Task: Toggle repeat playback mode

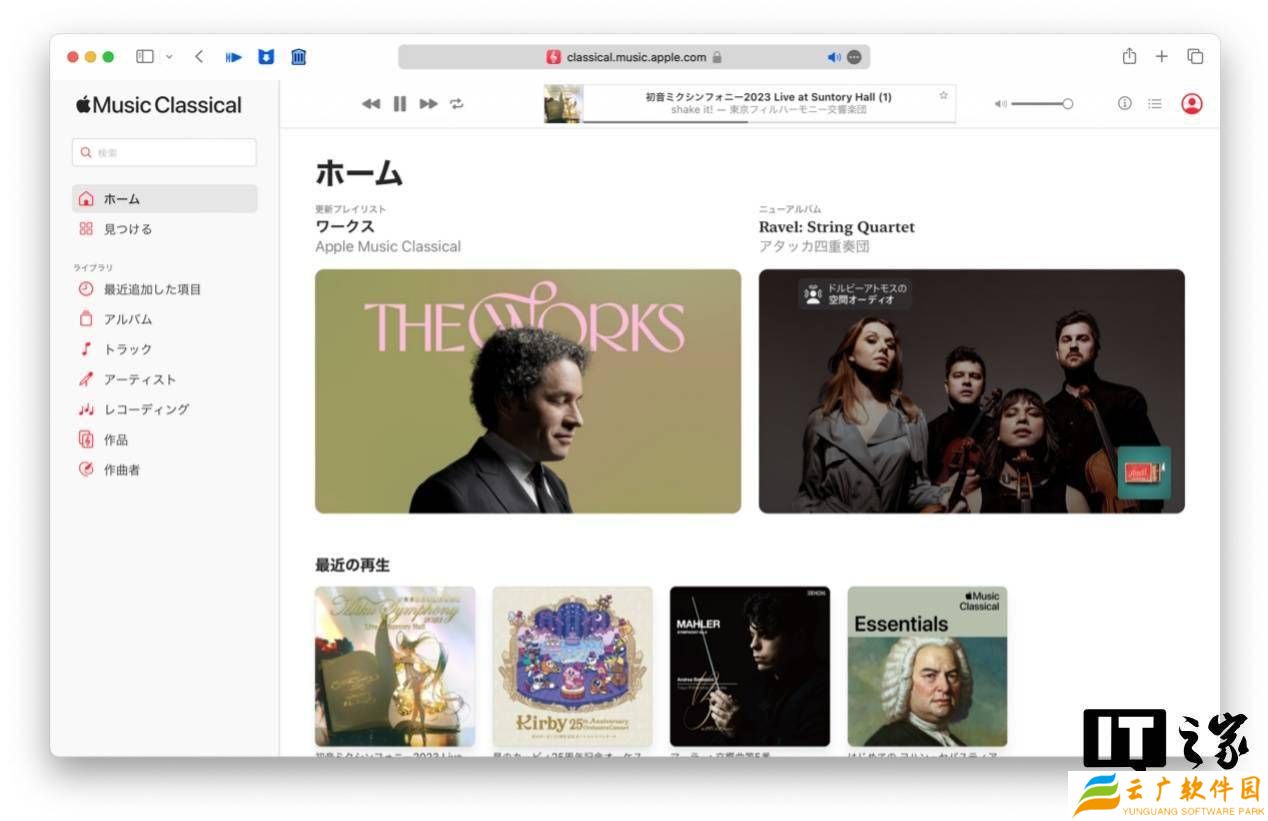Action: (x=457, y=104)
